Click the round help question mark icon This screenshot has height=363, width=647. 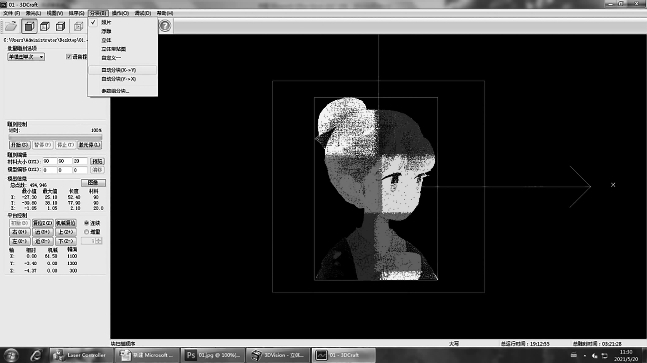[x=165, y=26]
